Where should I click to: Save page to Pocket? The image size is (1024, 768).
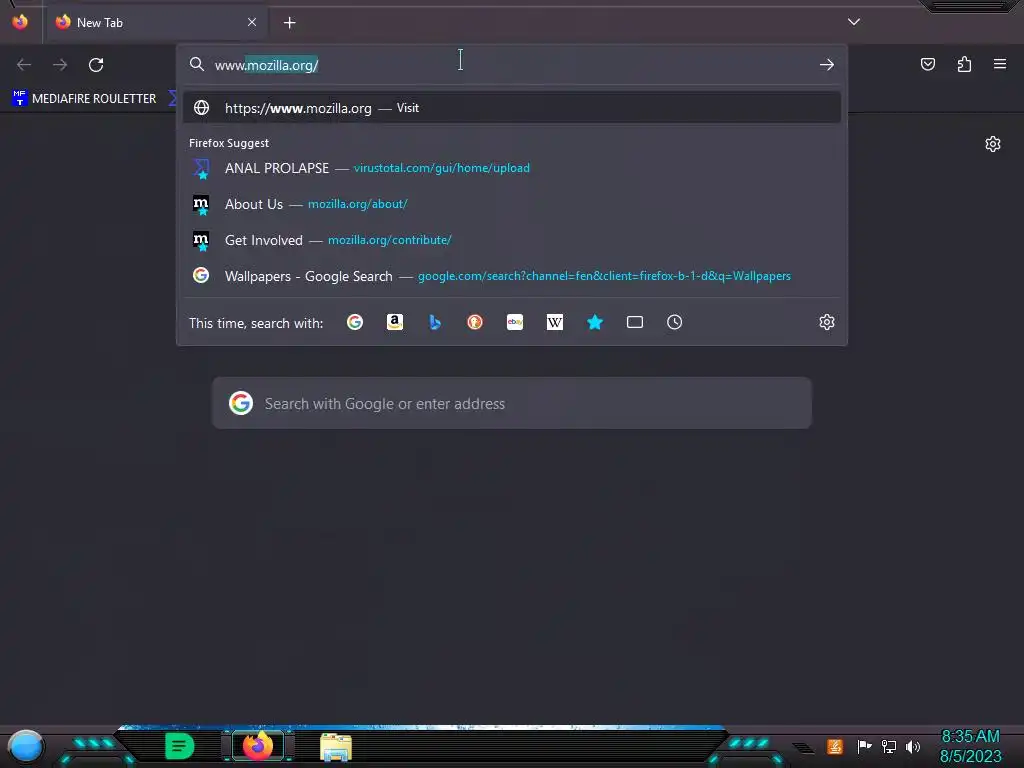(927, 64)
